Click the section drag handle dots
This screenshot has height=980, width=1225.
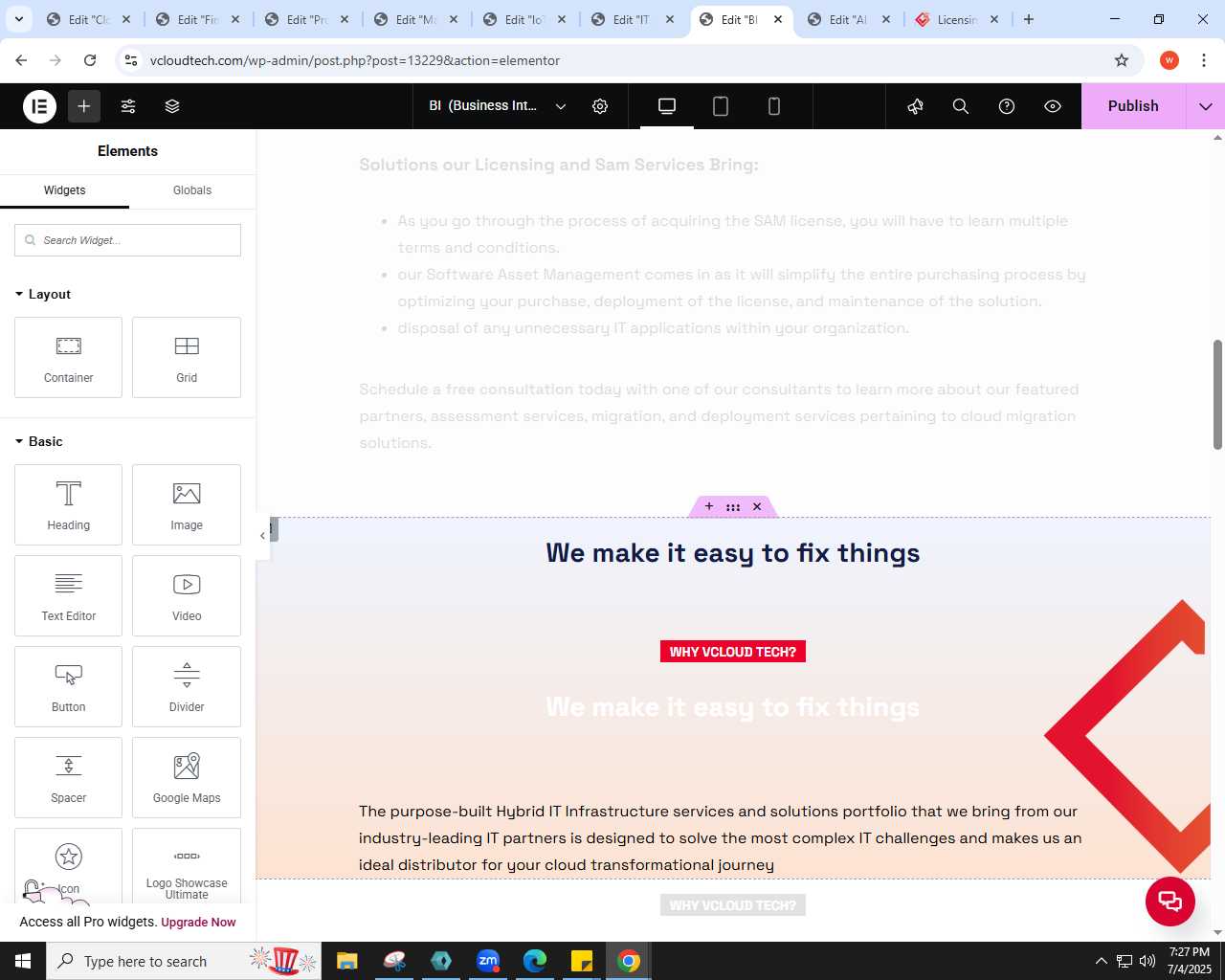(733, 506)
